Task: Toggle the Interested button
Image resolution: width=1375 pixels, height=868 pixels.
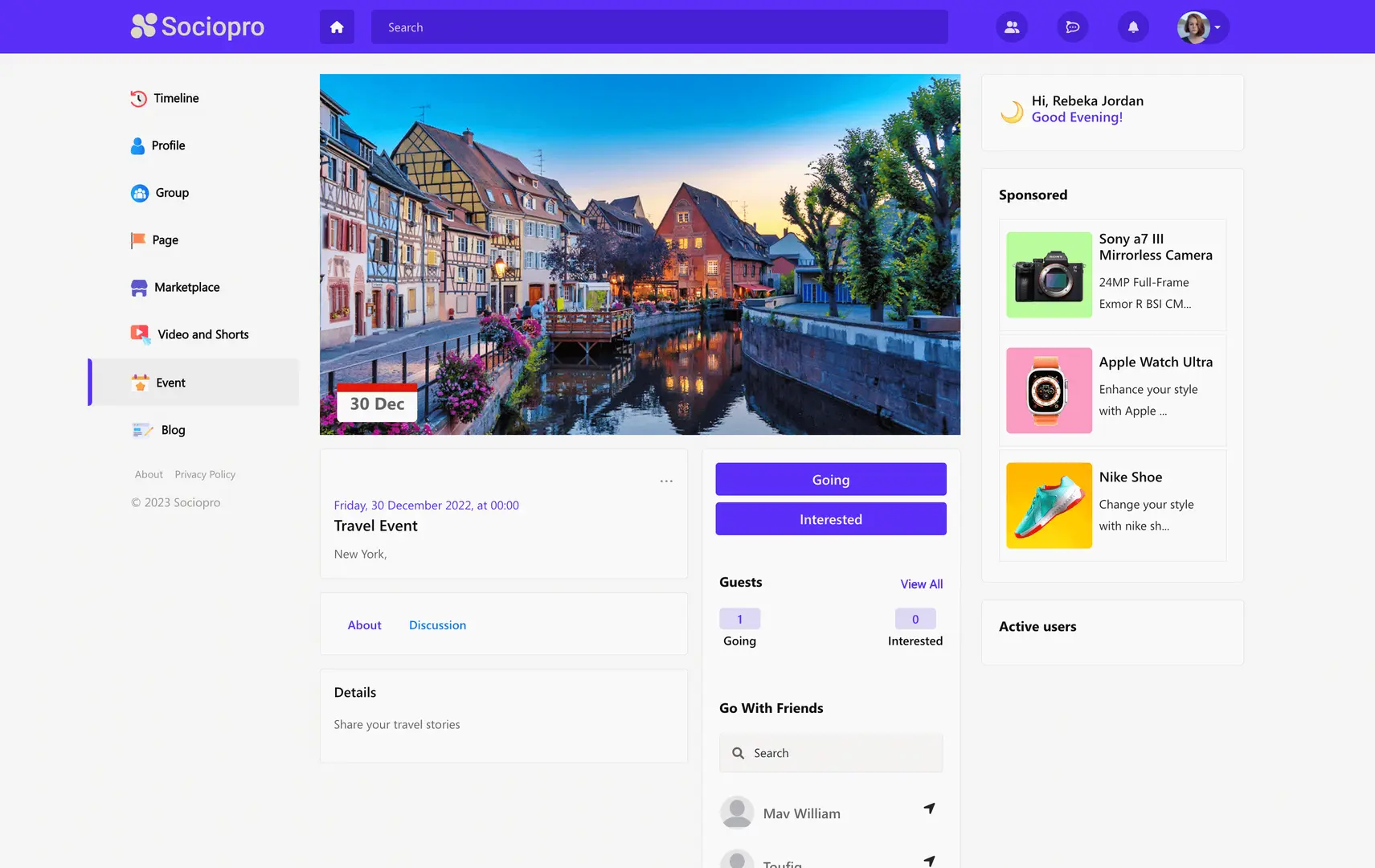Action: (830, 519)
